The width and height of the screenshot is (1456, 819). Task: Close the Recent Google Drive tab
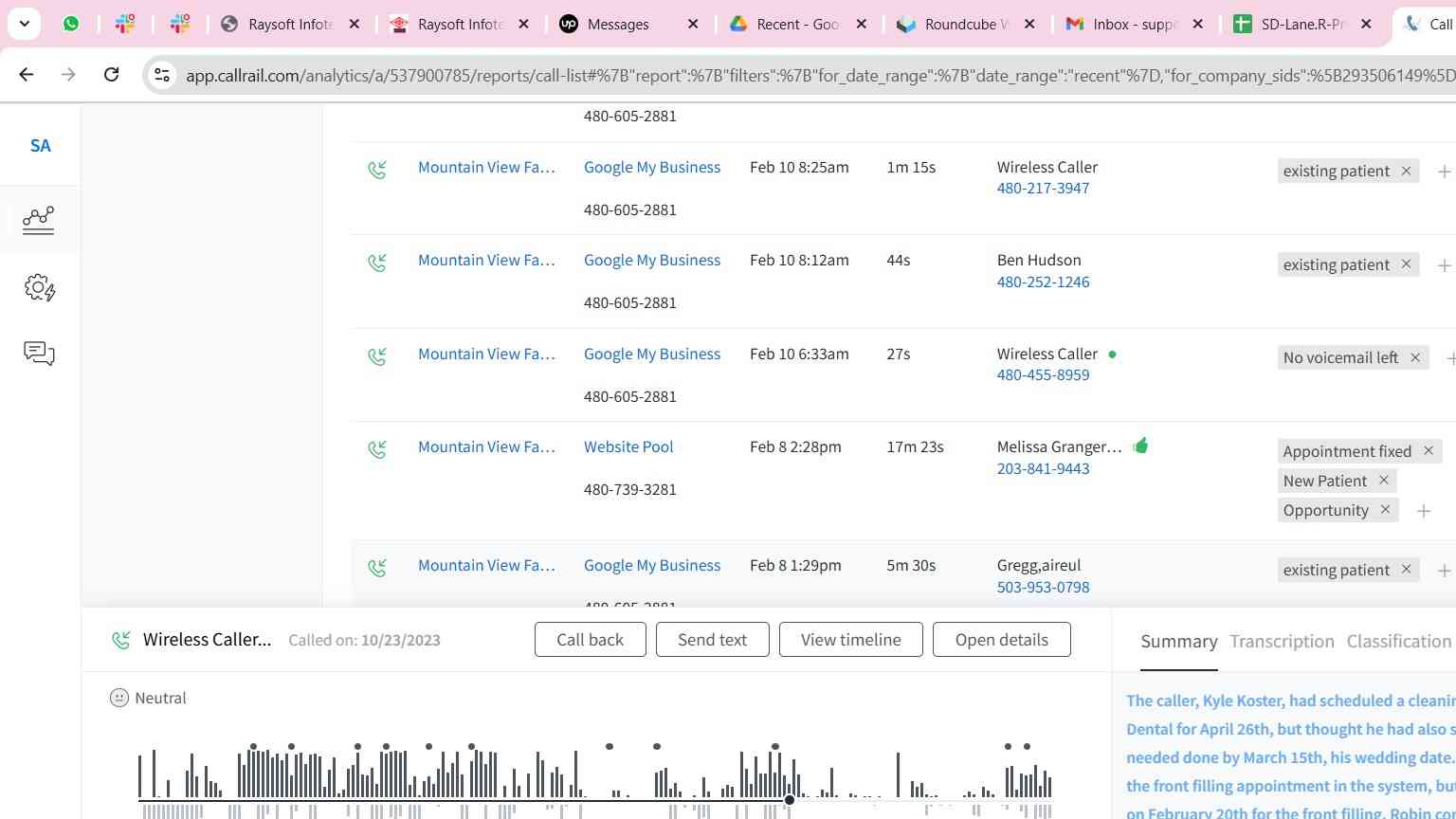click(x=861, y=25)
